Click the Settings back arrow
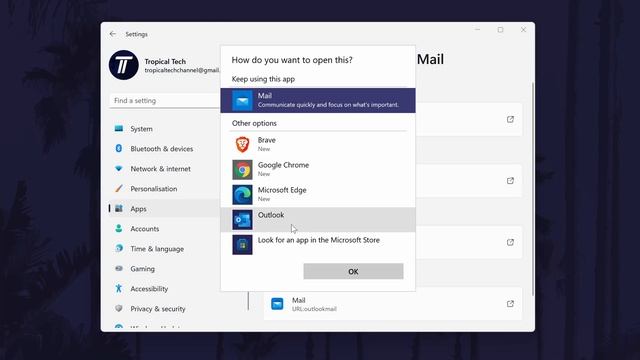The width and height of the screenshot is (640, 360). click(113, 34)
